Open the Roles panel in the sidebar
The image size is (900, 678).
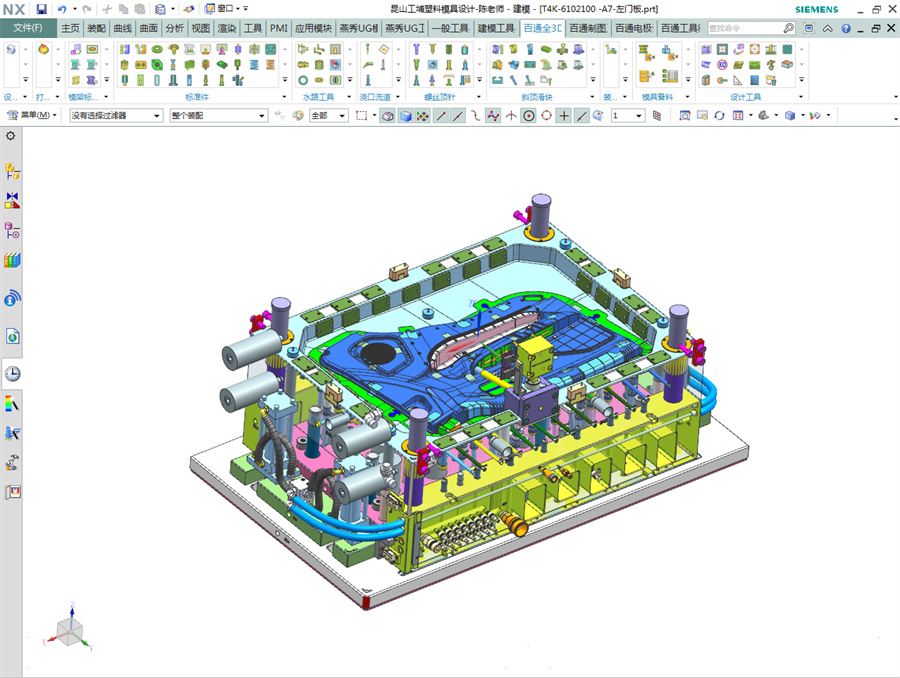pos(12,492)
